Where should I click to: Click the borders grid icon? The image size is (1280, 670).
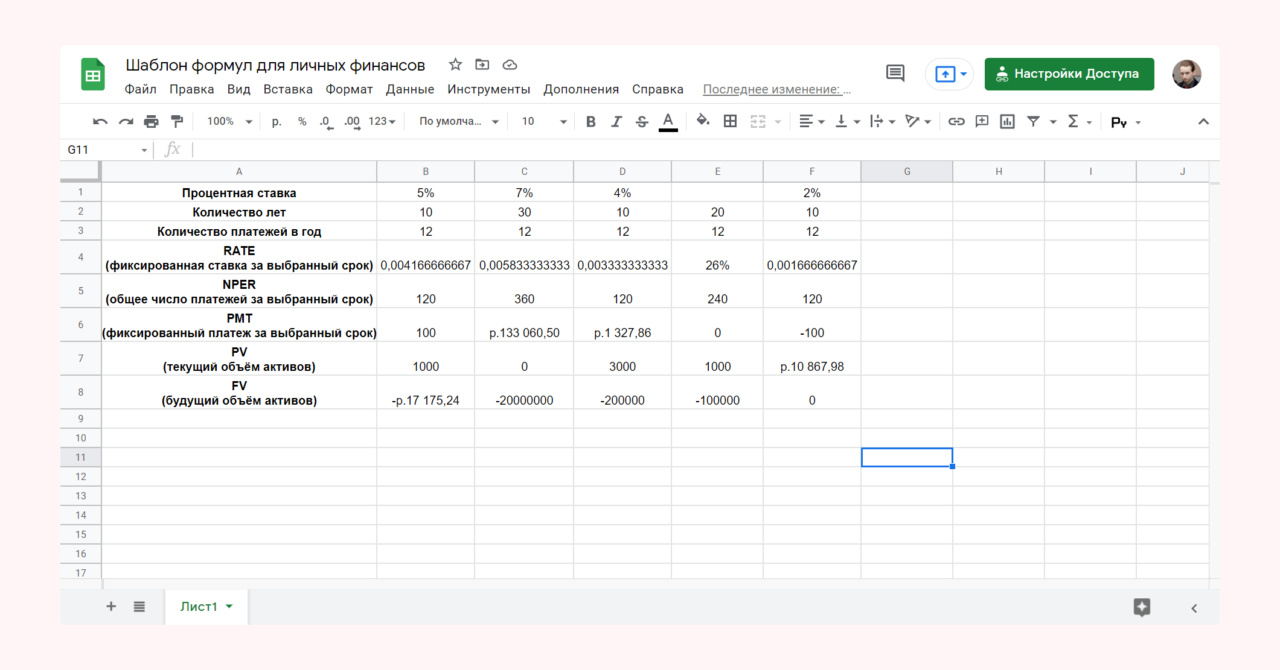pyautogui.click(x=730, y=121)
